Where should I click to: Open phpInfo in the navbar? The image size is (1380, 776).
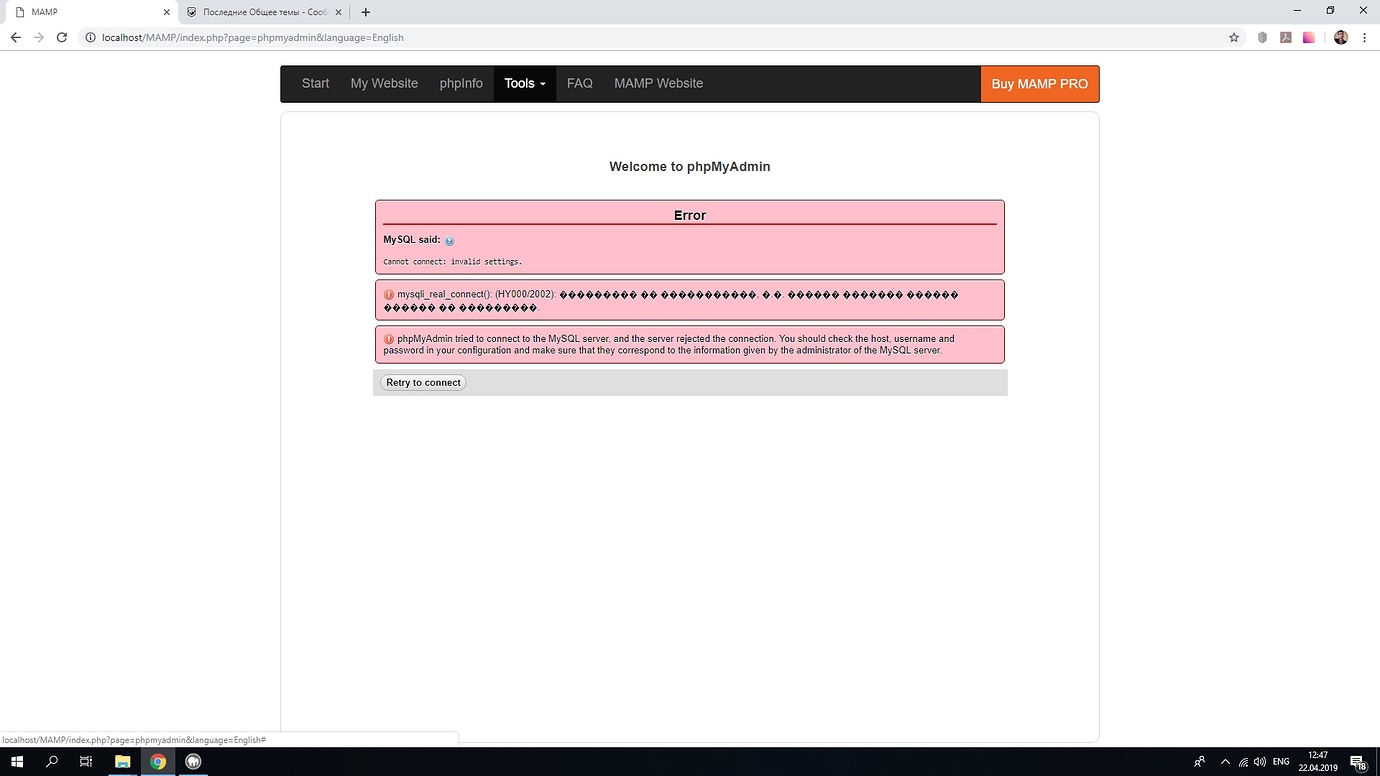pyautogui.click(x=461, y=84)
